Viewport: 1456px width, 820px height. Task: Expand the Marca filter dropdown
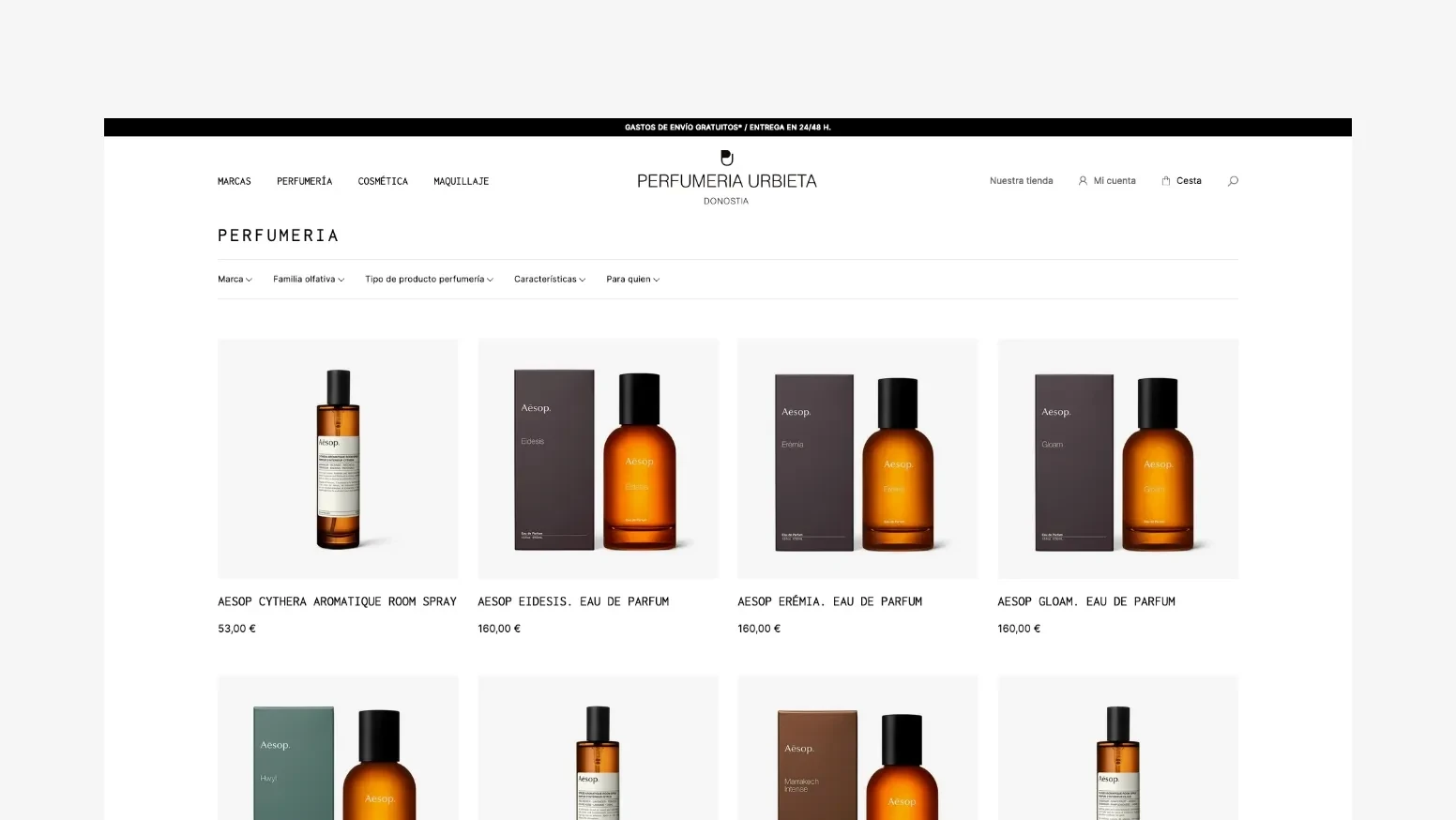(x=235, y=280)
